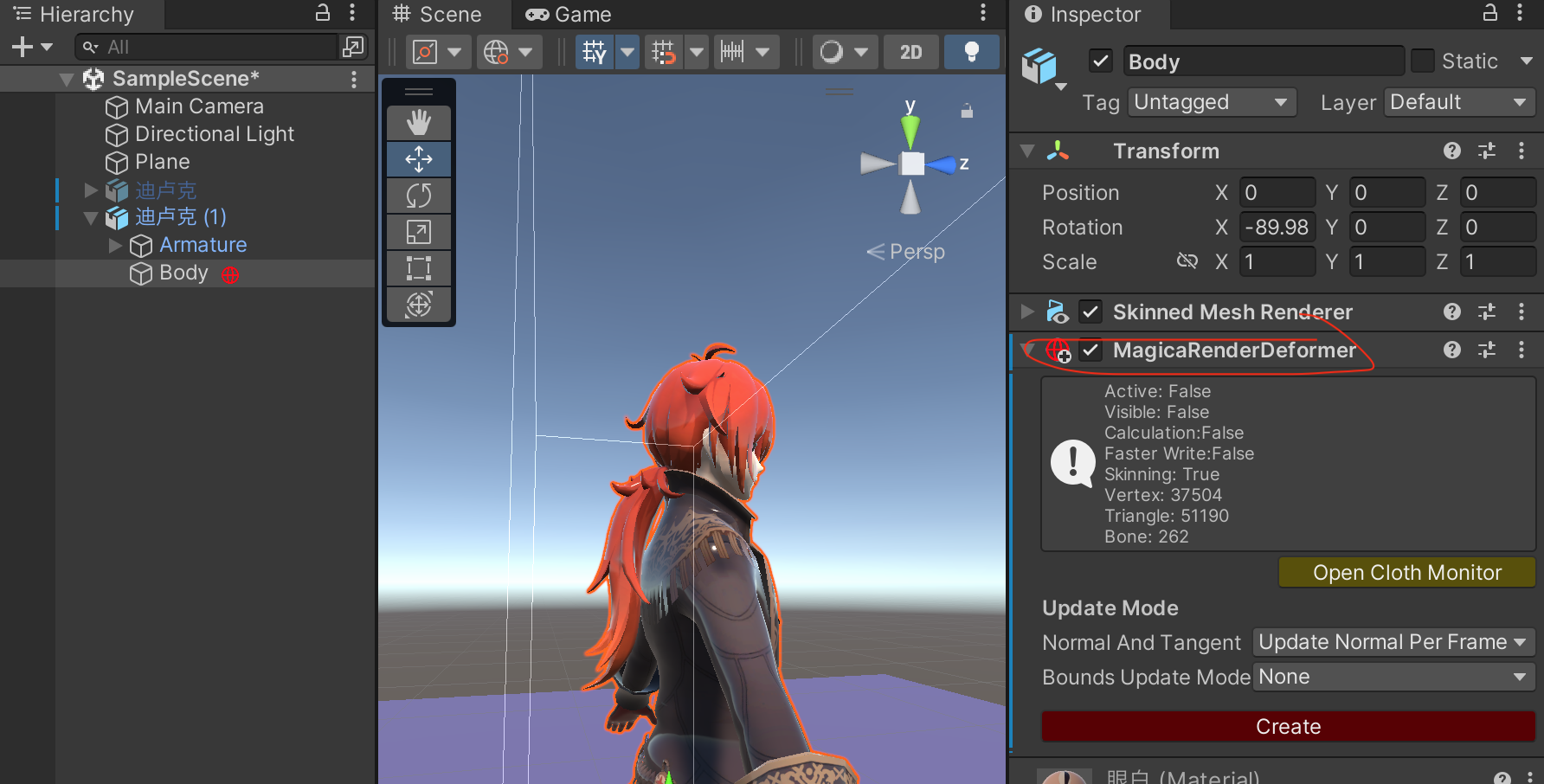This screenshot has width=1544, height=784.
Task: Toggle scene lighting bulb icon
Action: click(971, 52)
